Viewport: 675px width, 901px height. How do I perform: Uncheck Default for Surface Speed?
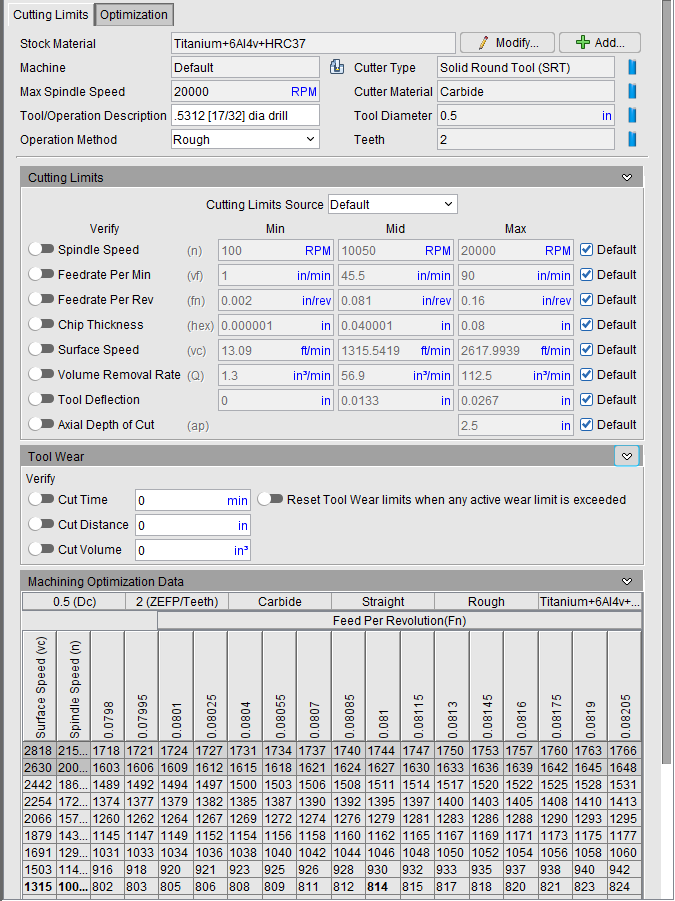tap(586, 350)
